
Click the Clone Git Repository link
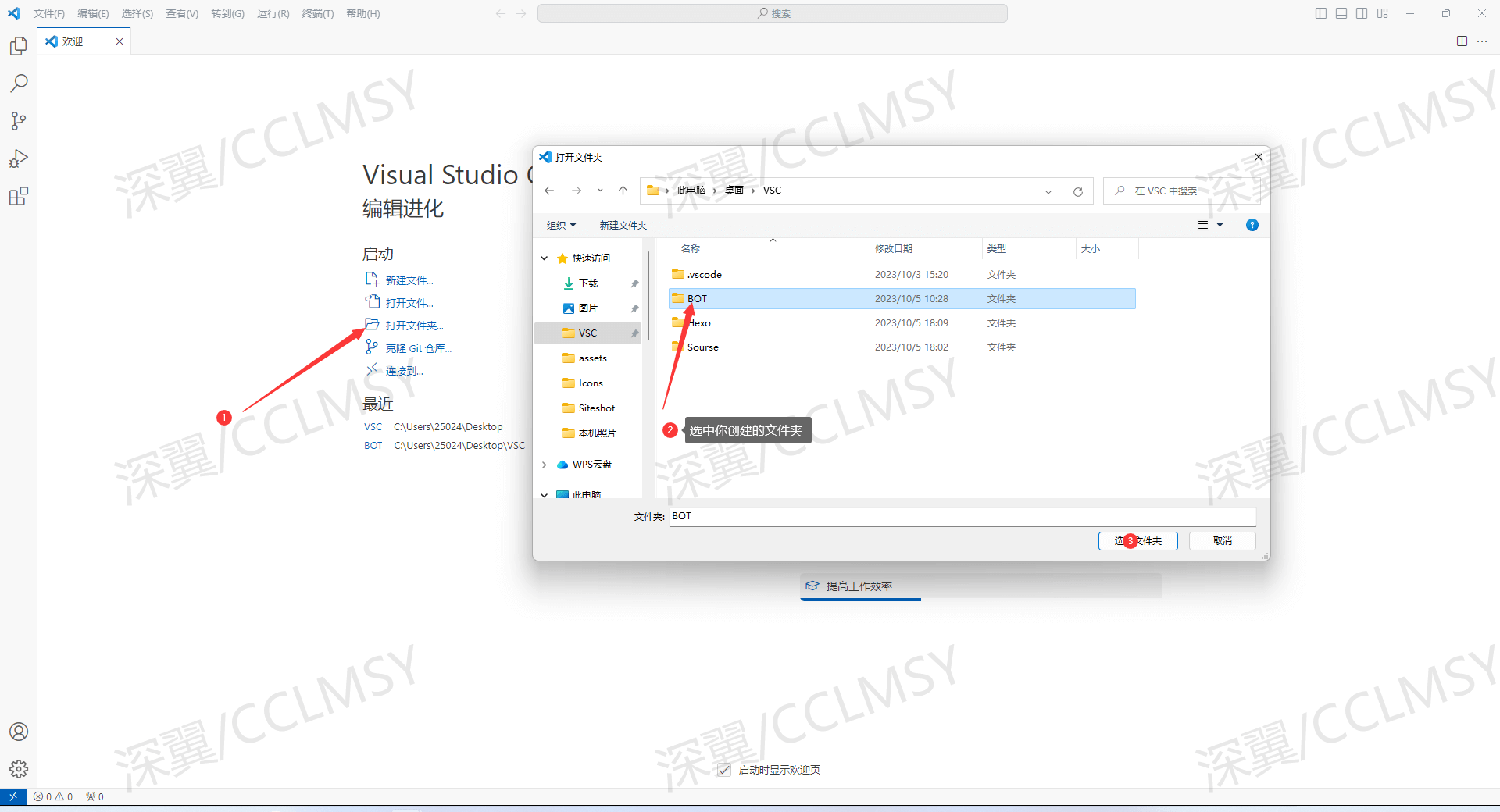(419, 348)
